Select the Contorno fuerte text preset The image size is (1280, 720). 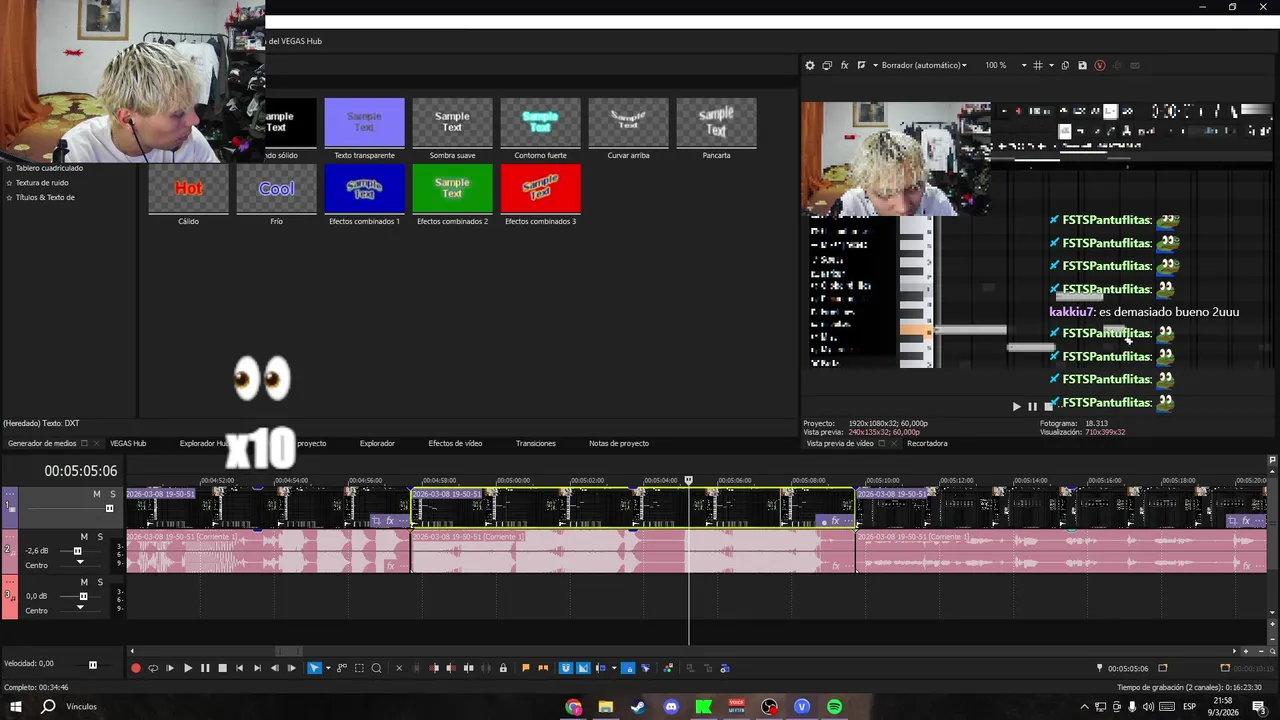coord(540,129)
